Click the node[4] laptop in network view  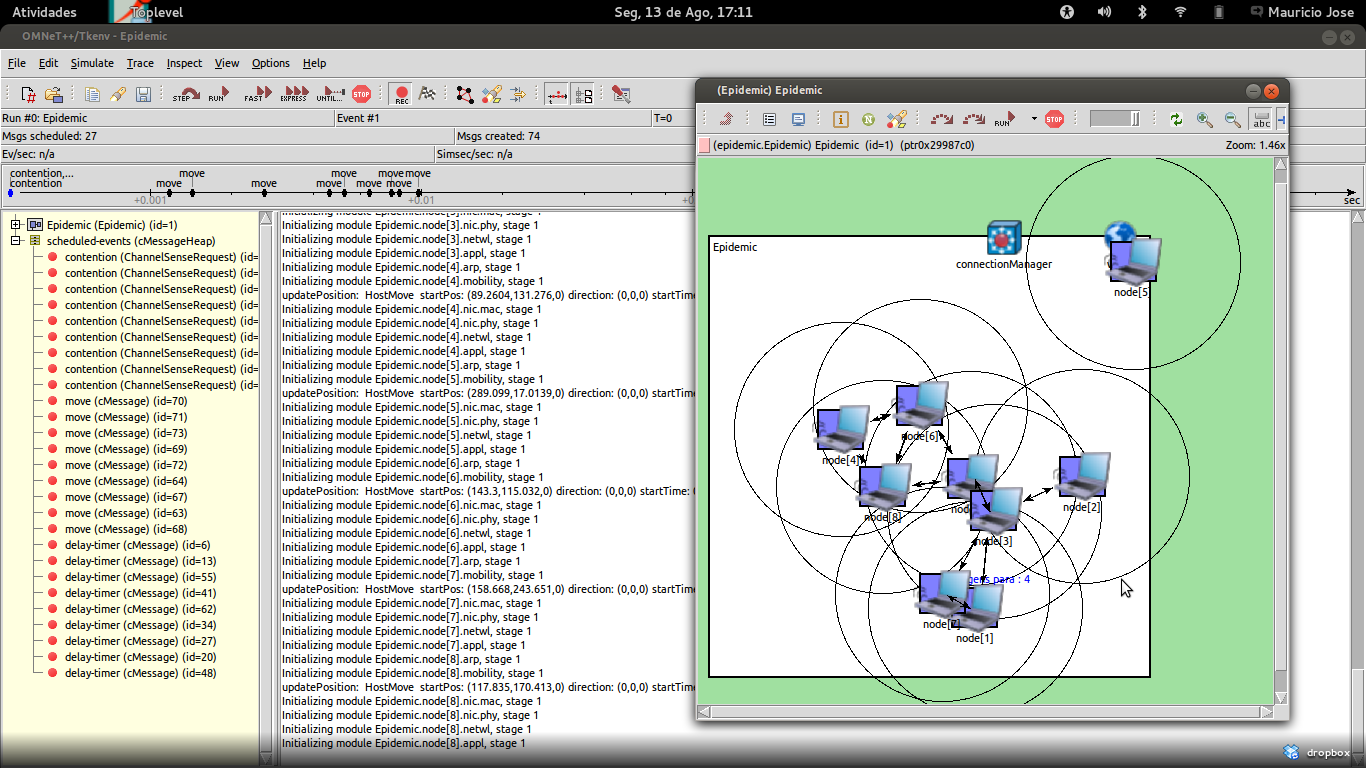(842, 429)
